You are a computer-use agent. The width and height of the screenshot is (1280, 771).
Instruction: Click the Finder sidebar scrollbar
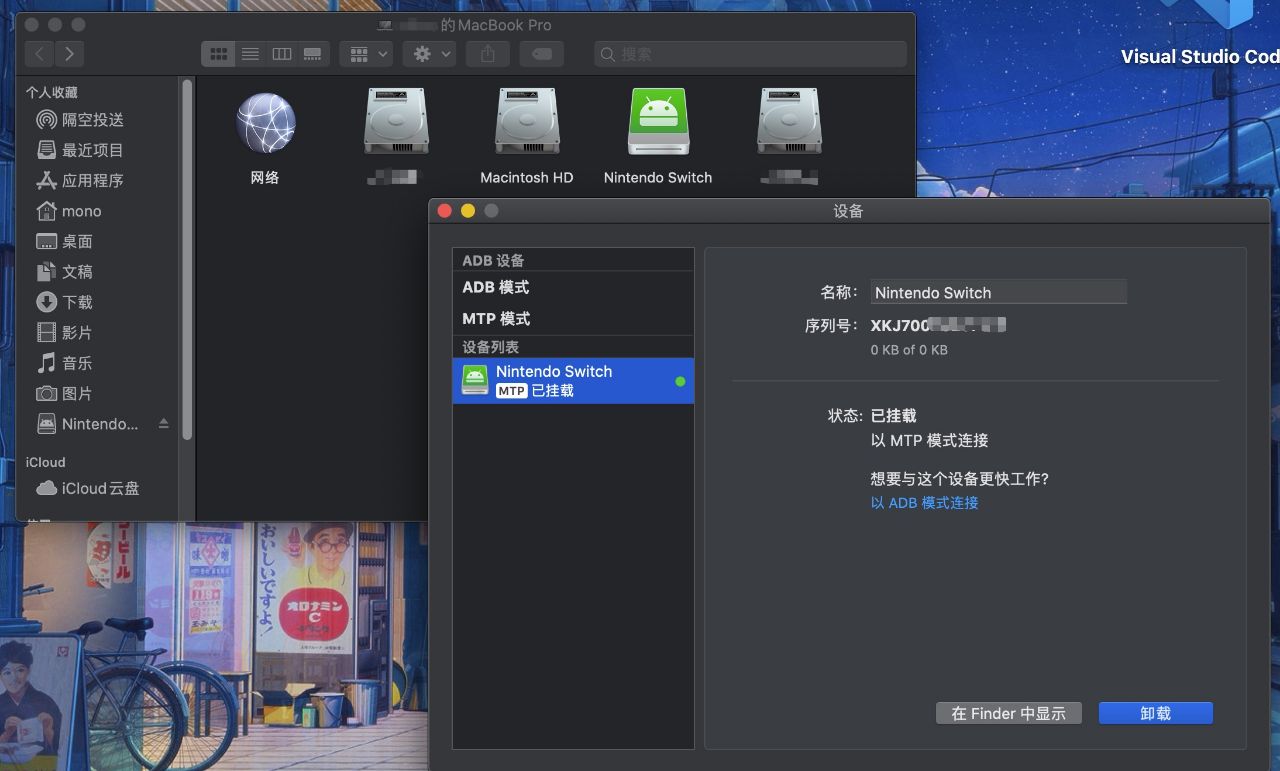click(x=187, y=260)
